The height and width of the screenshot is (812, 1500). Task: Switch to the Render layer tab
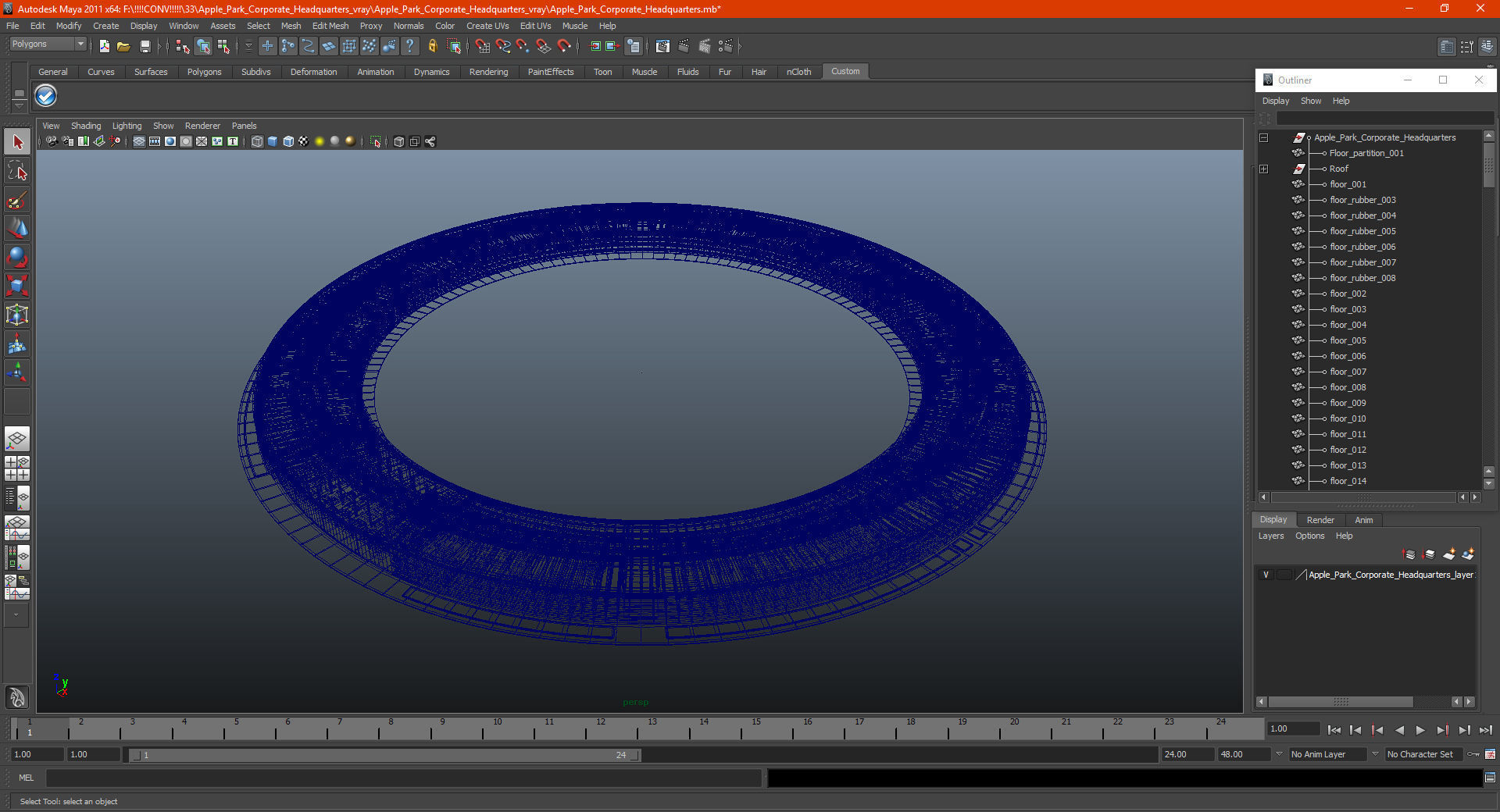[1320, 520]
